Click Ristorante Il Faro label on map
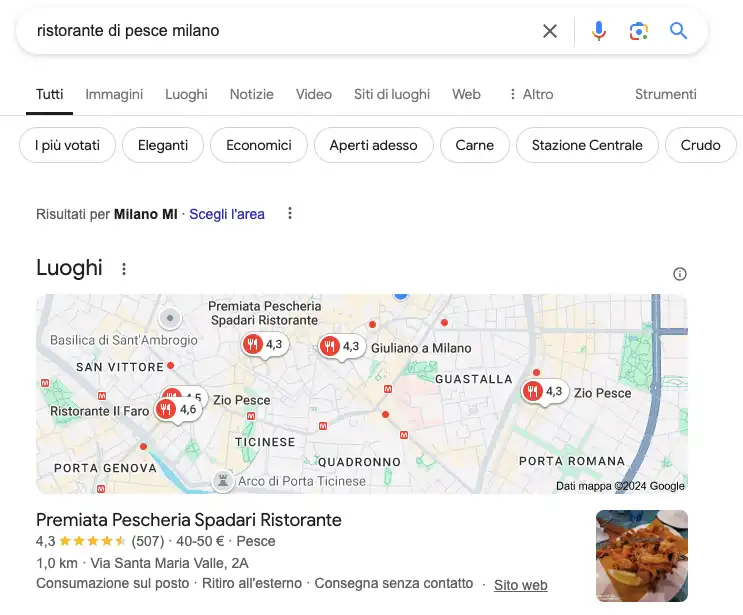743x615 pixels. tap(100, 411)
